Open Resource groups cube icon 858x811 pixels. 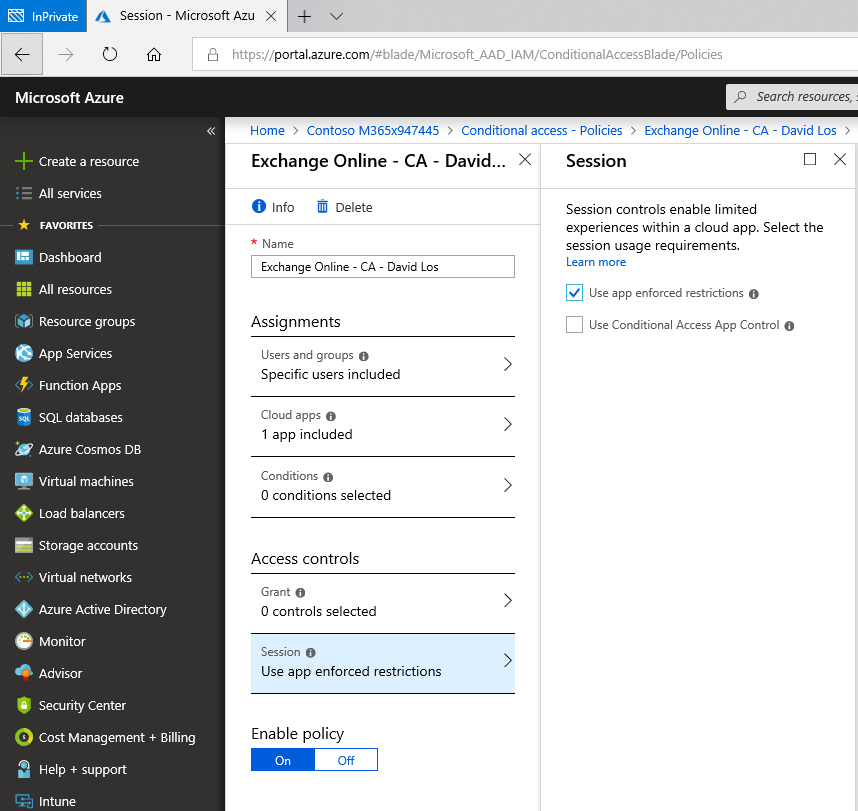click(24, 321)
